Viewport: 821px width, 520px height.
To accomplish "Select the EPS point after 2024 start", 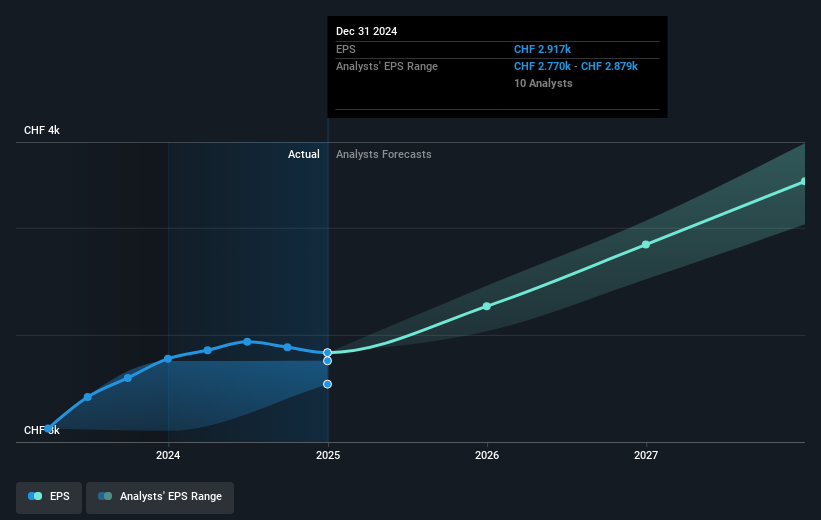I will [207, 350].
